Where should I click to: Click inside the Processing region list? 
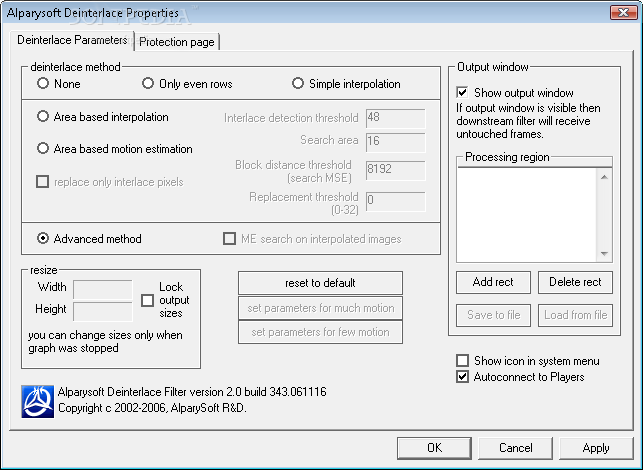527,215
